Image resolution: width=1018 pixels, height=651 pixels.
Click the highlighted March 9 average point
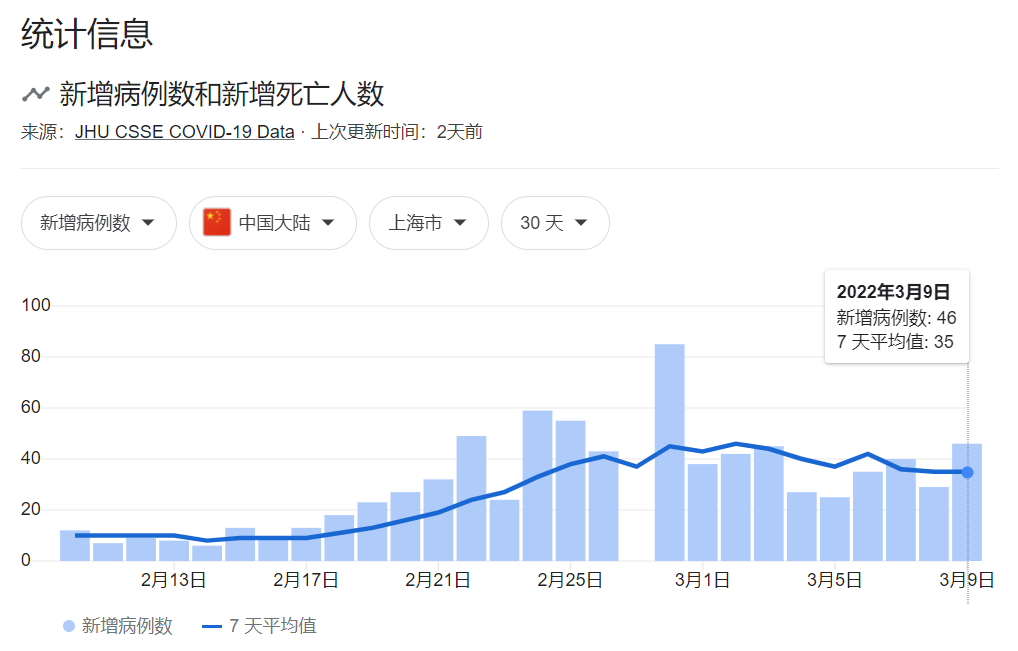click(x=967, y=473)
